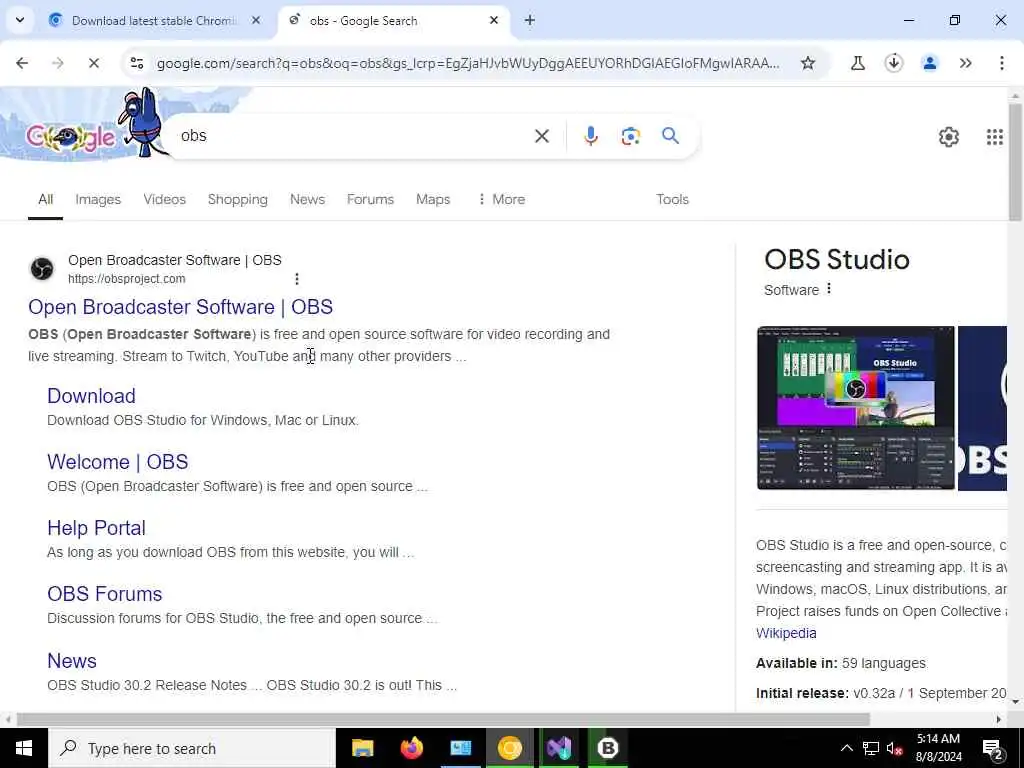Viewport: 1024px width, 768px height.
Task: Click the OBS site favicon
Action: pyautogui.click(x=42, y=268)
